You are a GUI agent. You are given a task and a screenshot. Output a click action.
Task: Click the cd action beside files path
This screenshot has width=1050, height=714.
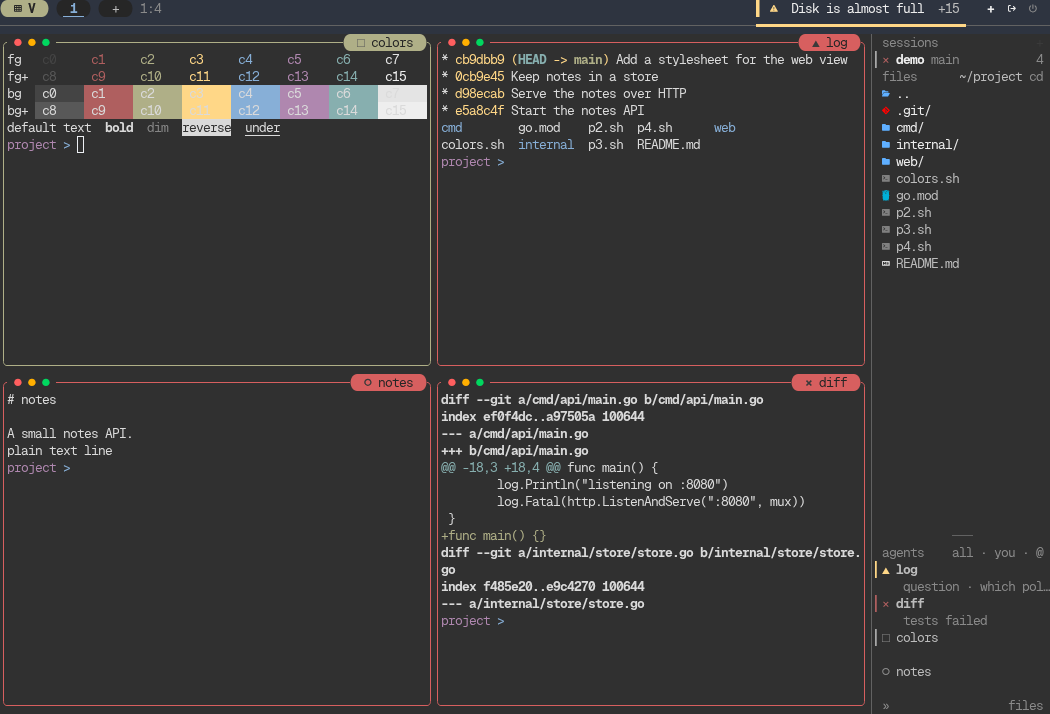pyautogui.click(x=1036, y=77)
